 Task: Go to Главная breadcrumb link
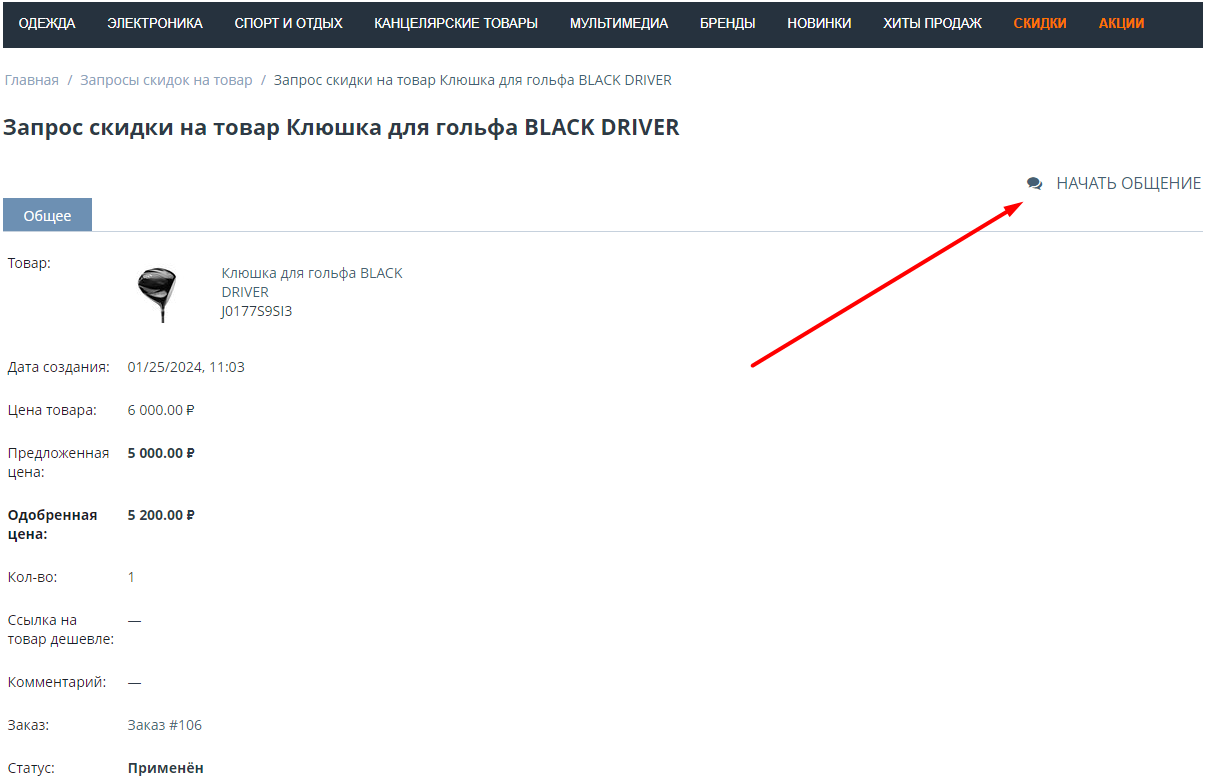click(x=32, y=80)
